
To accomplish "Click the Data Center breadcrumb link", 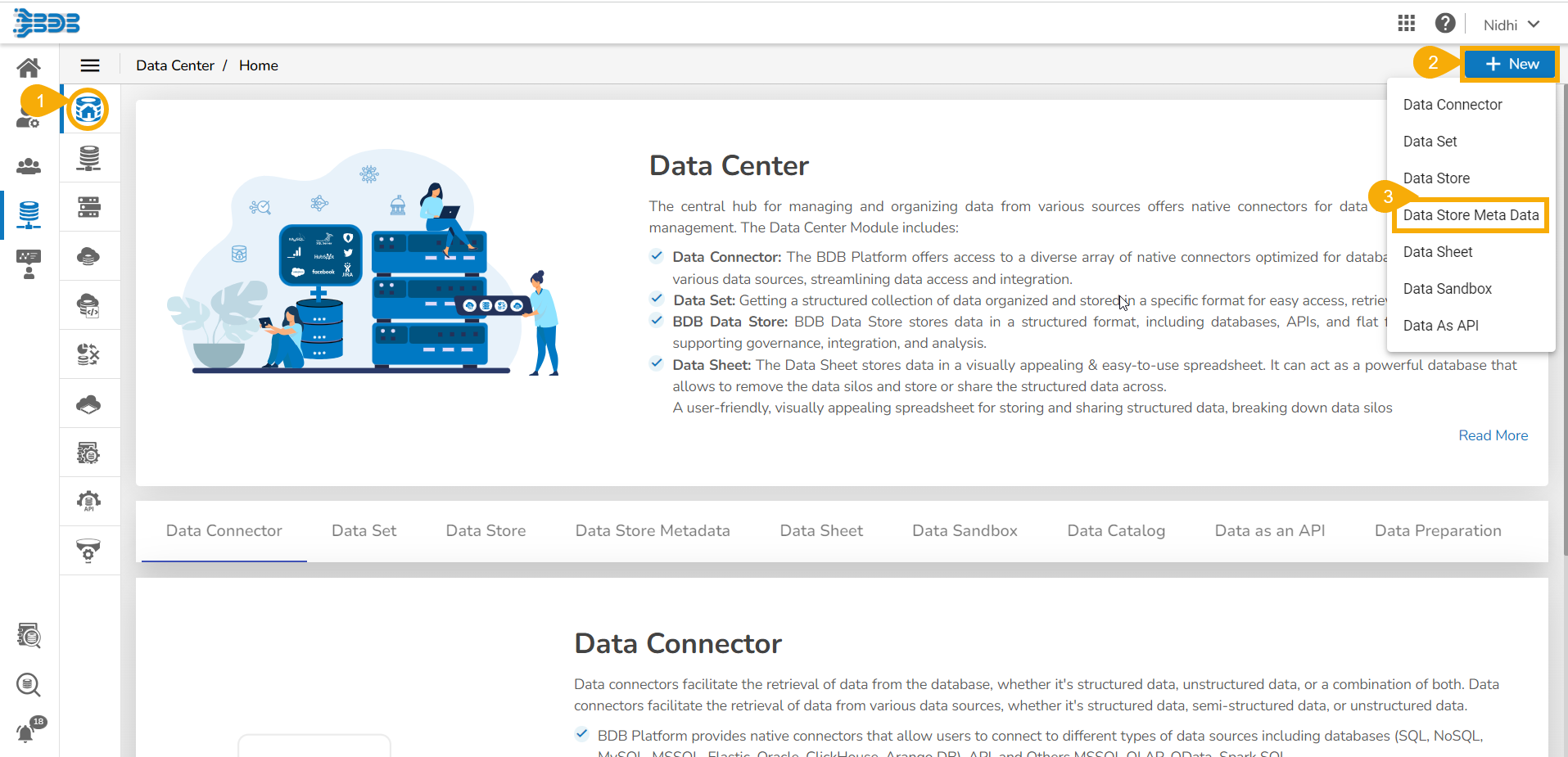I will point(175,65).
